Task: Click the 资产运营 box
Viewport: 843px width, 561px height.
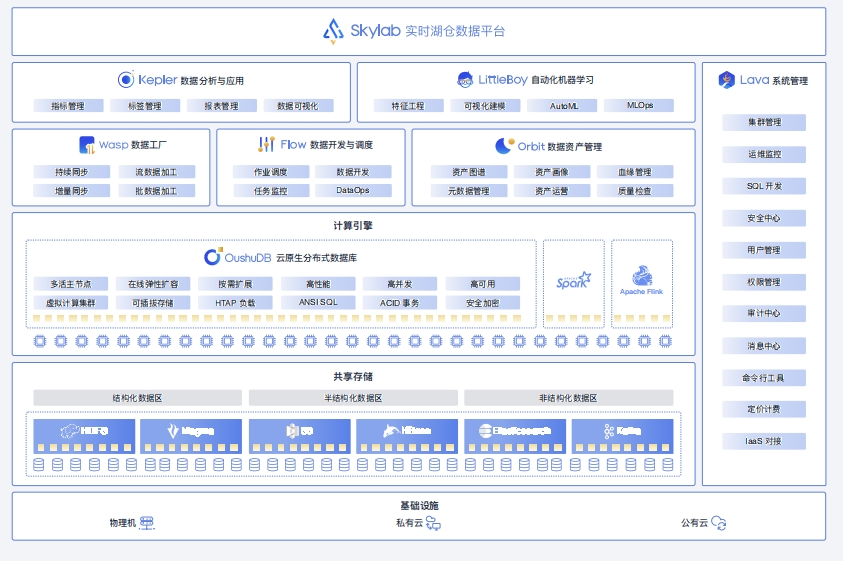Action: pos(552,191)
